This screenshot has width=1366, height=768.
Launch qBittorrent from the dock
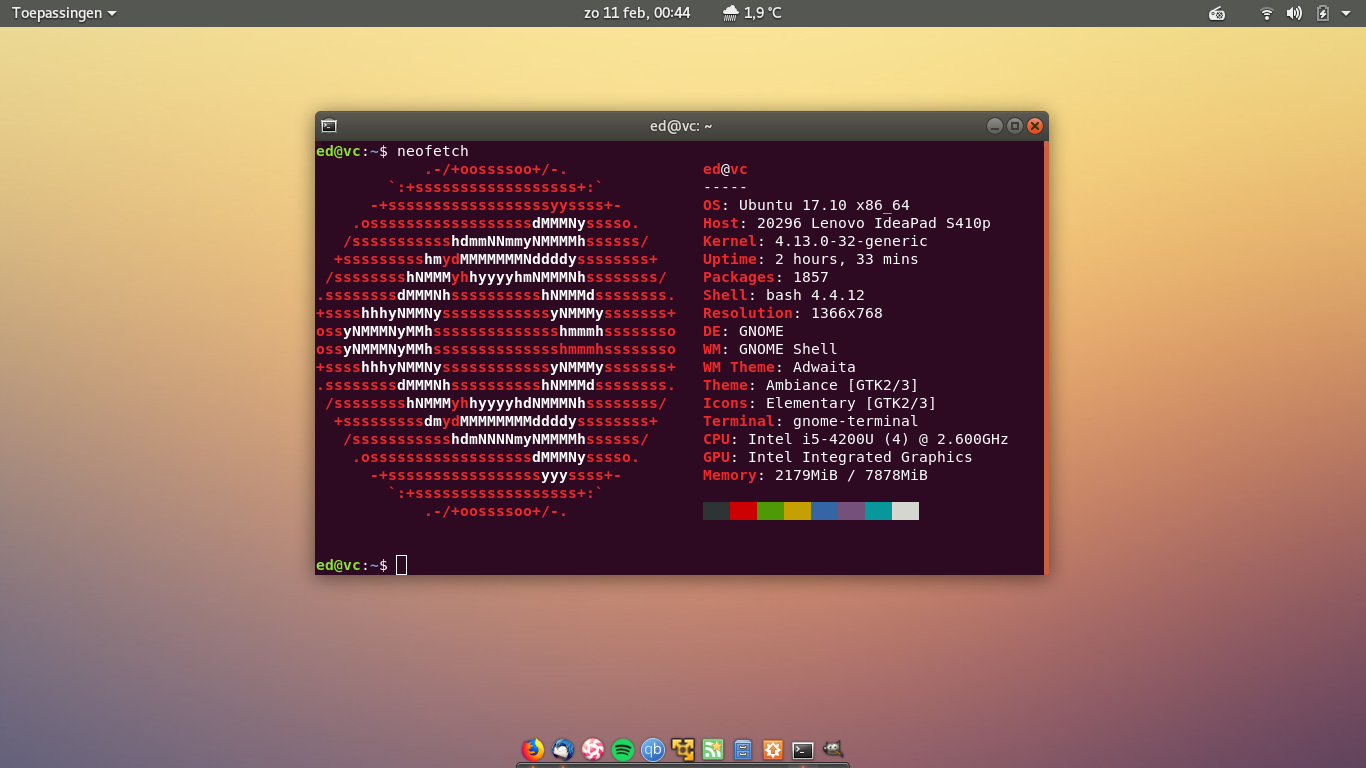[653, 749]
